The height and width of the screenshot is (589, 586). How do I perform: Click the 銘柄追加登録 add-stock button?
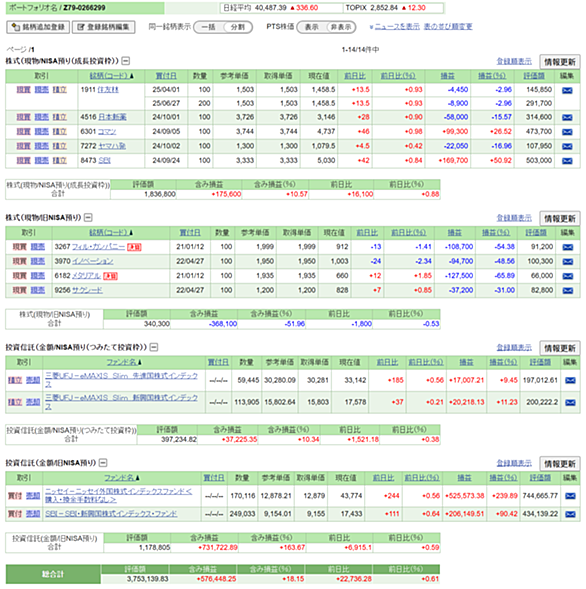[x=38, y=27]
